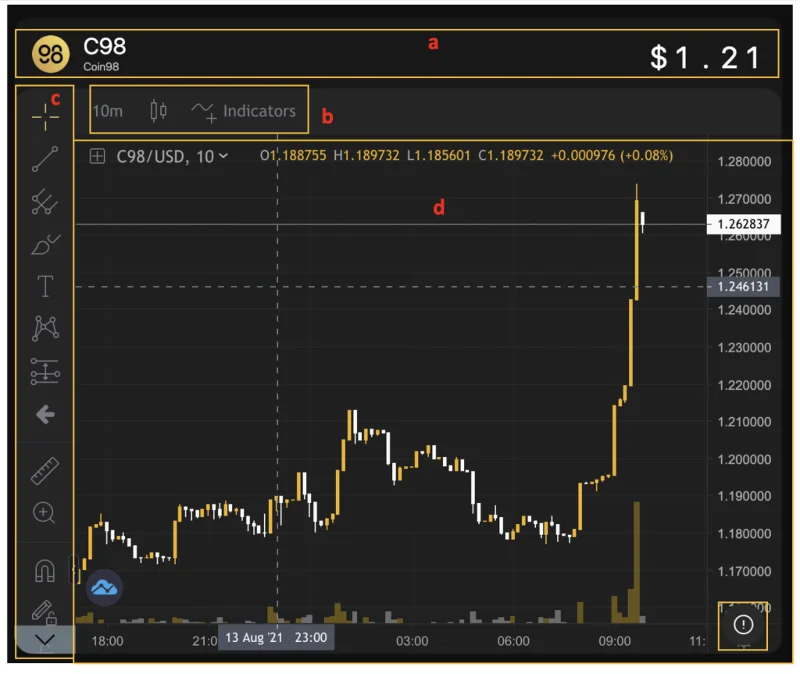Select the long position prediction tool
The height and width of the screenshot is (674, 800).
45,371
